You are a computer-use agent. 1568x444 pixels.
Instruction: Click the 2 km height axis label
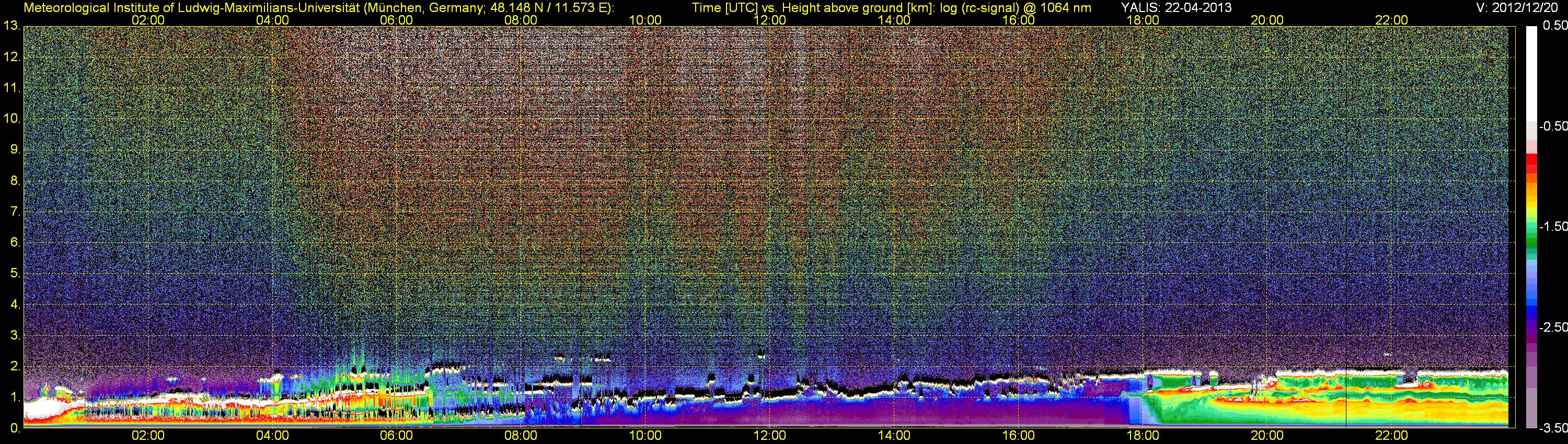(15, 366)
